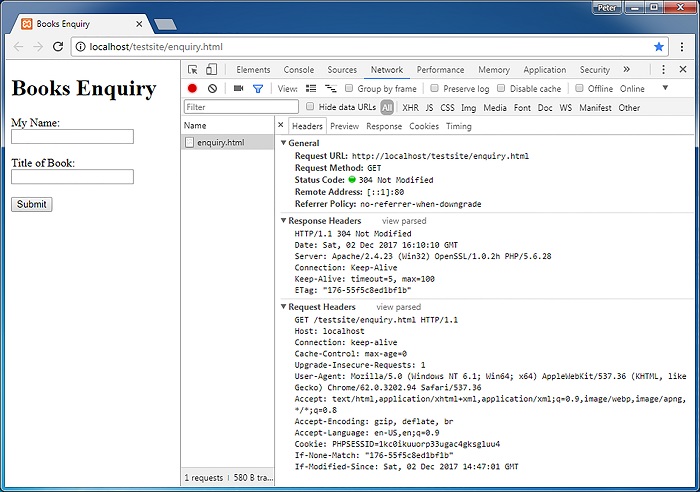Viewport: 700px width, 492px height.
Task: Select the Network tab
Action: [387, 70]
